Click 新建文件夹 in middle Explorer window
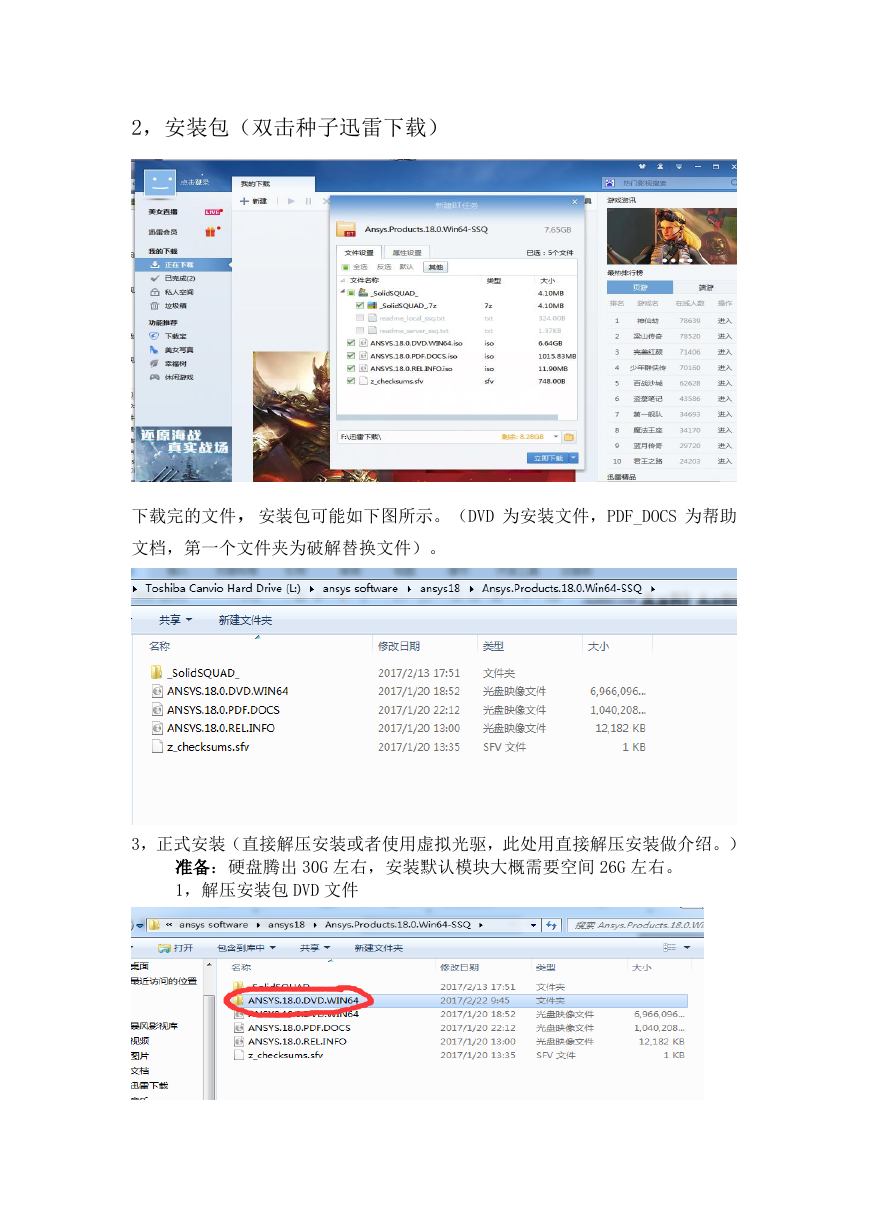The width and height of the screenshot is (869, 1228). pyautogui.click(x=245, y=620)
